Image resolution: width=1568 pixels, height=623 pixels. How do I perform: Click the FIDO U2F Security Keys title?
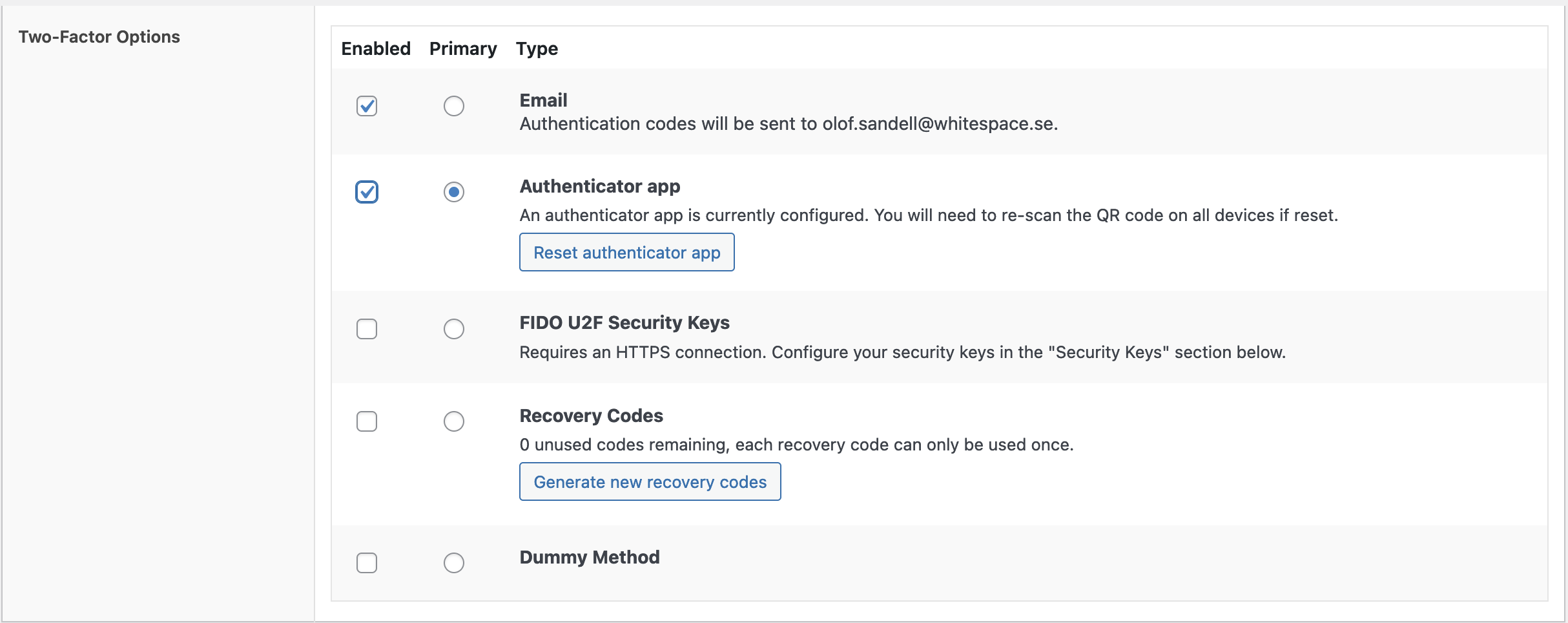[x=624, y=322]
